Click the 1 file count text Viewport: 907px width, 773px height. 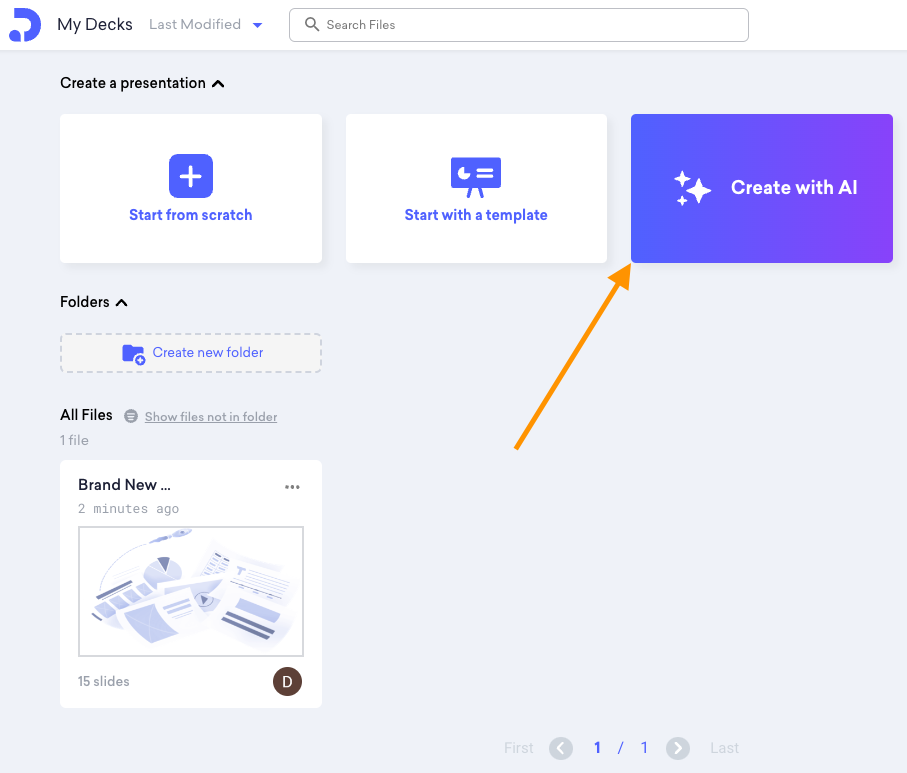(x=75, y=440)
